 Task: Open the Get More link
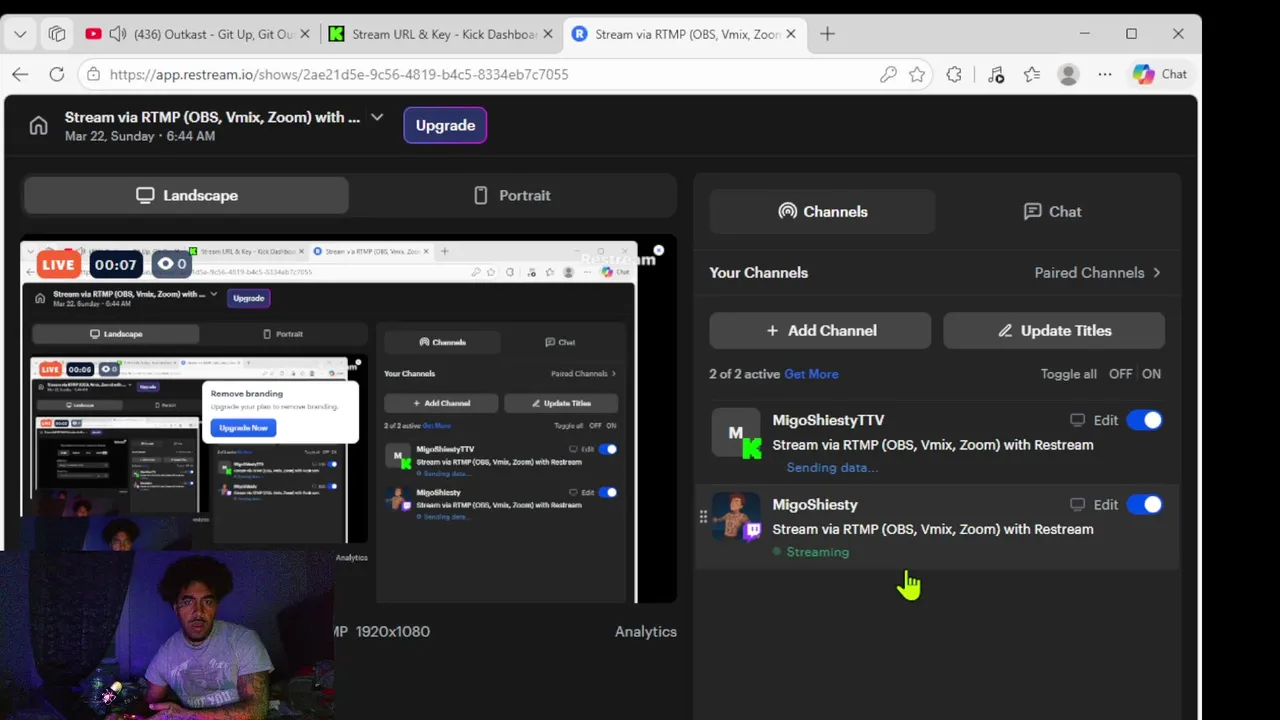click(x=811, y=374)
